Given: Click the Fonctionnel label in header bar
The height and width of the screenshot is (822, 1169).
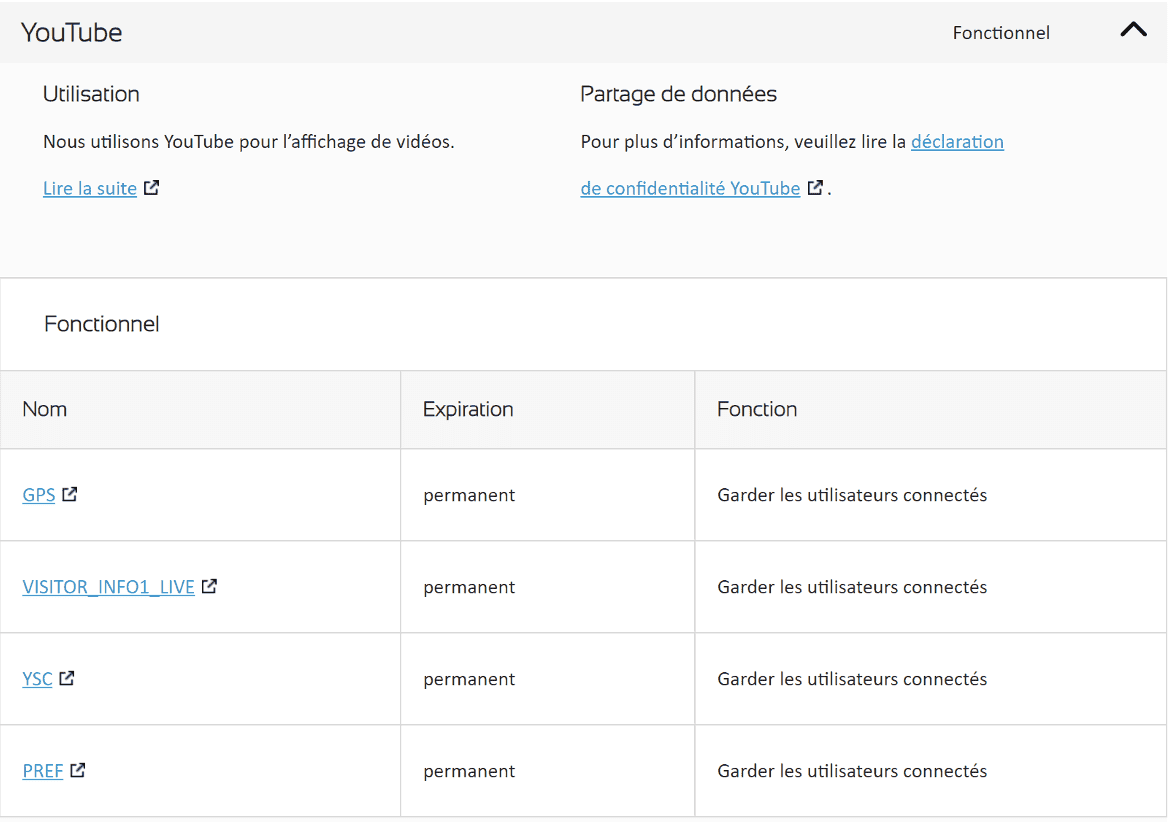Looking at the screenshot, I should pyautogui.click(x=1001, y=33).
